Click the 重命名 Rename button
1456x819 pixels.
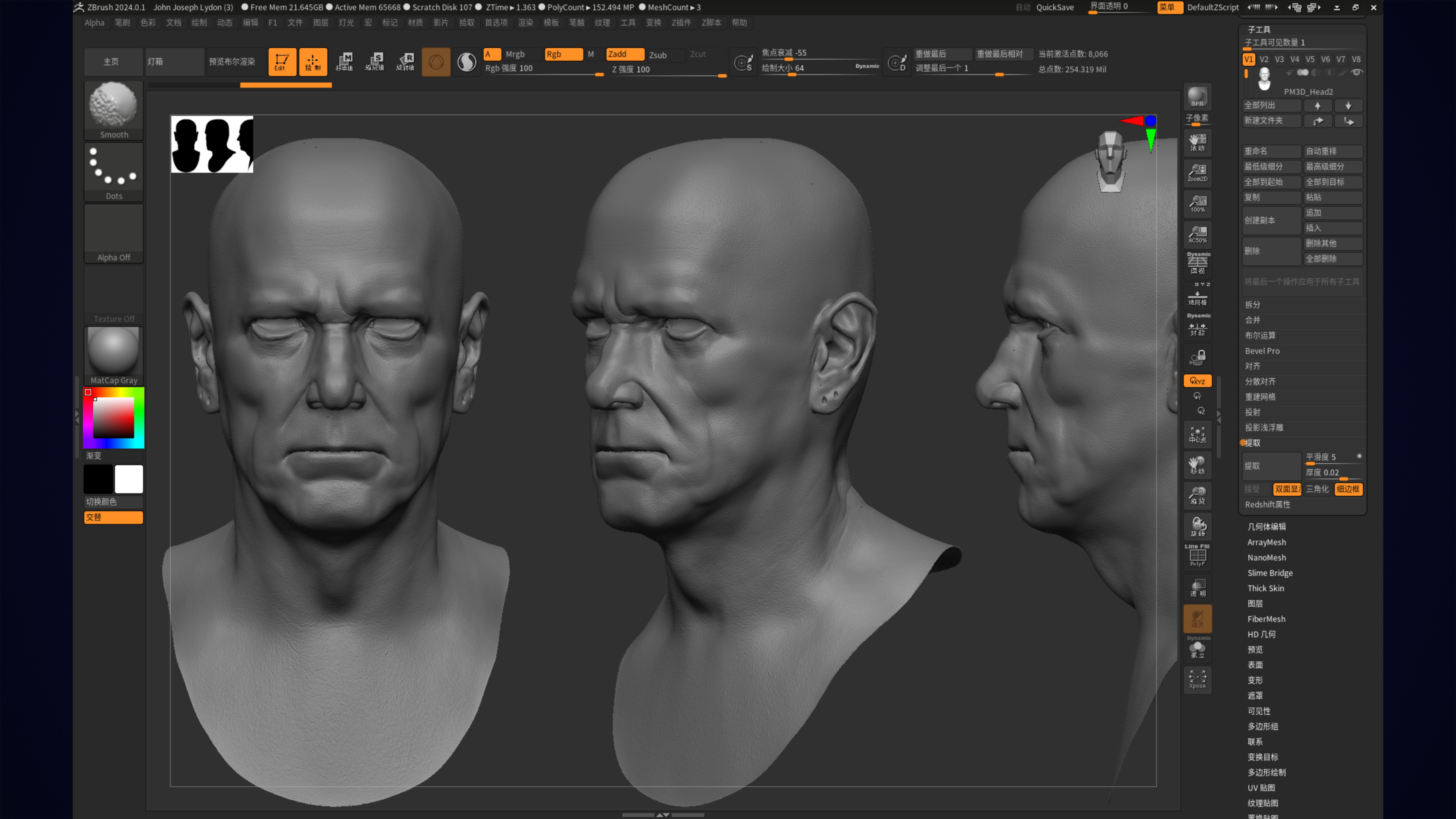[1272, 152]
